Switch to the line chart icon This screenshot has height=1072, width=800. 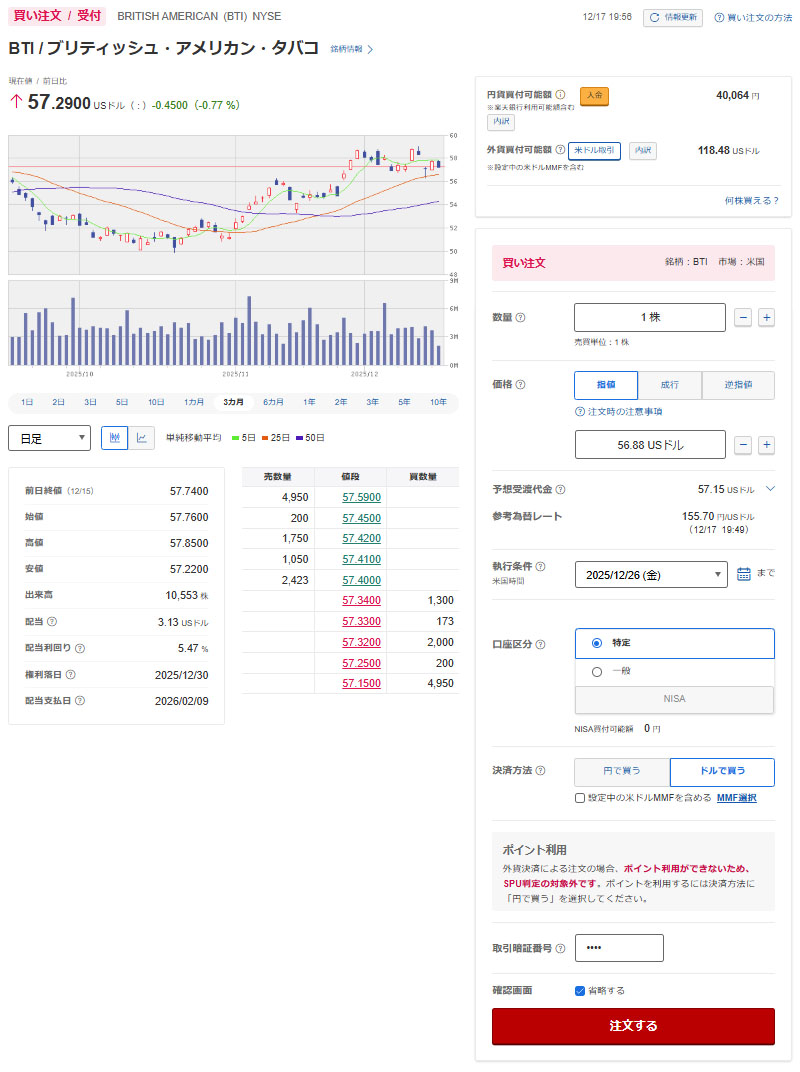142,438
